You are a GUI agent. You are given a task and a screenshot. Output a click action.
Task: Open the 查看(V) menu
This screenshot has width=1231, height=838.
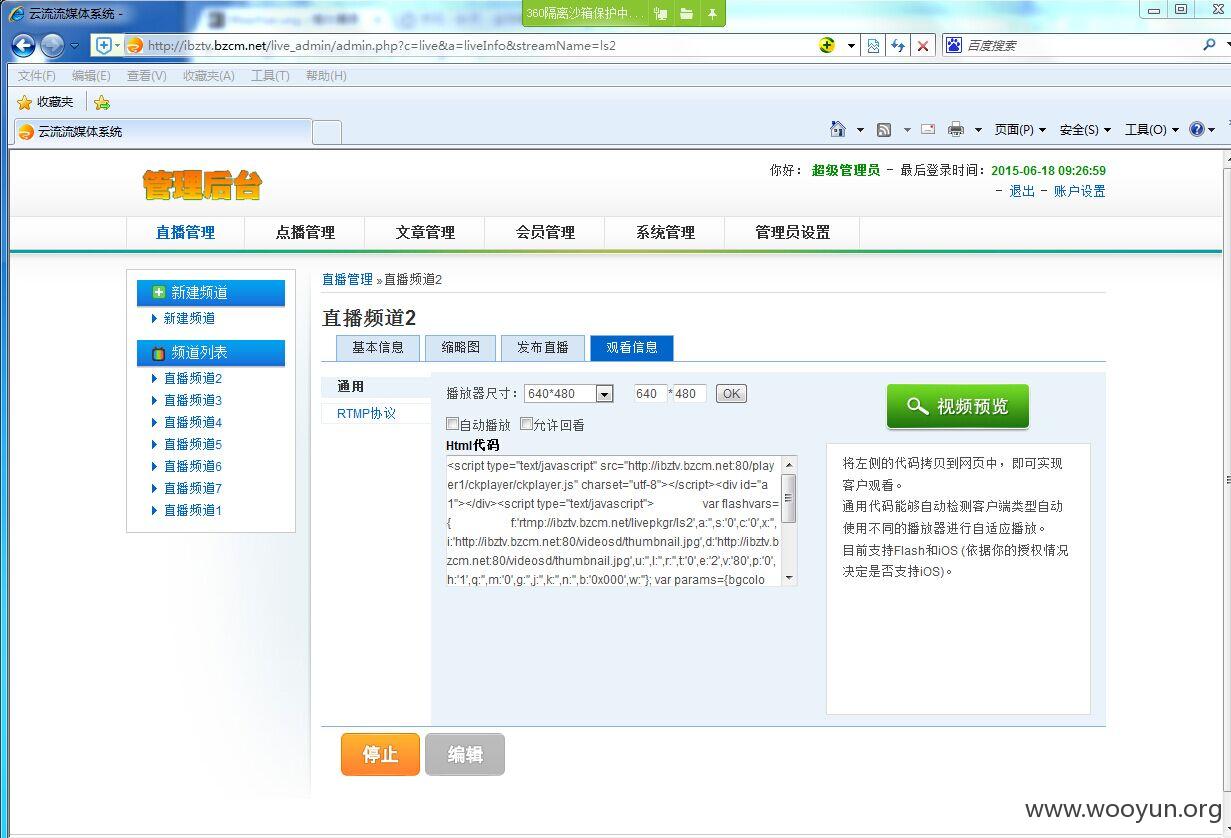(x=146, y=76)
